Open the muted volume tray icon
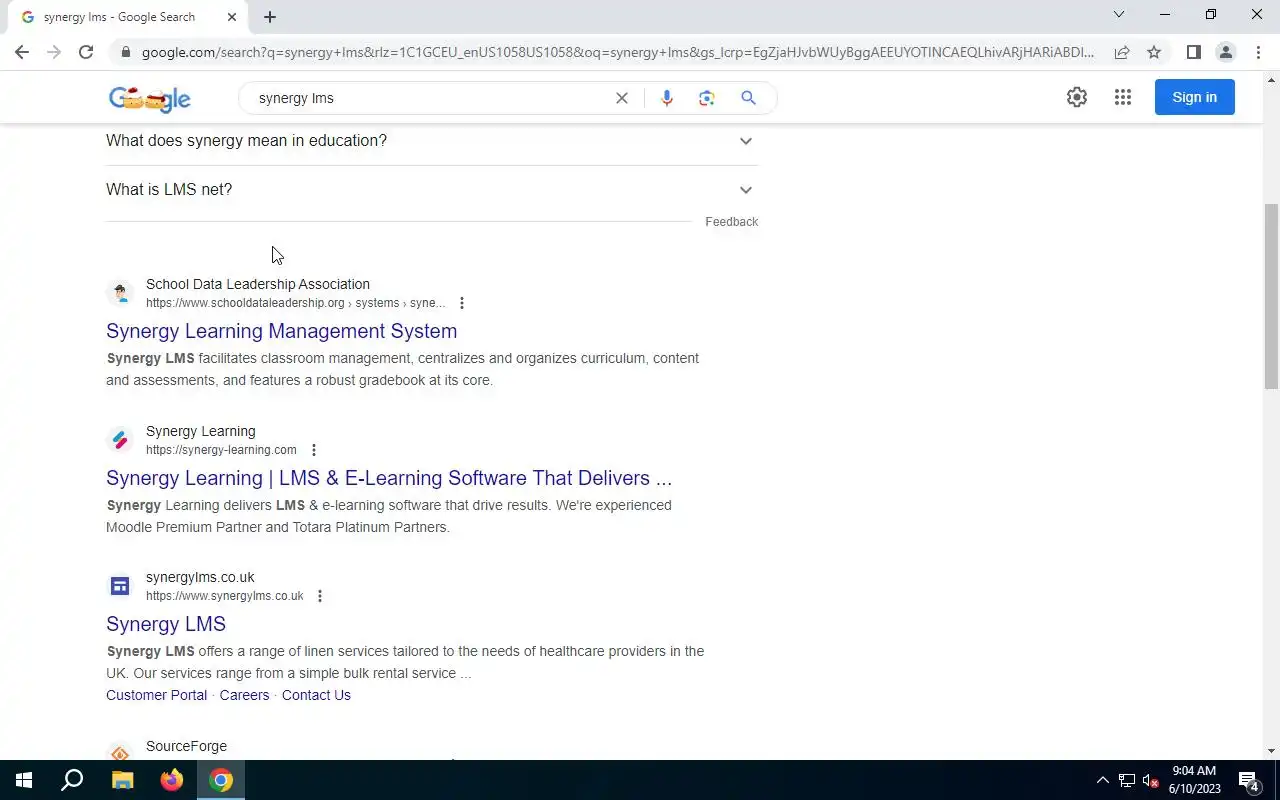 point(1150,780)
